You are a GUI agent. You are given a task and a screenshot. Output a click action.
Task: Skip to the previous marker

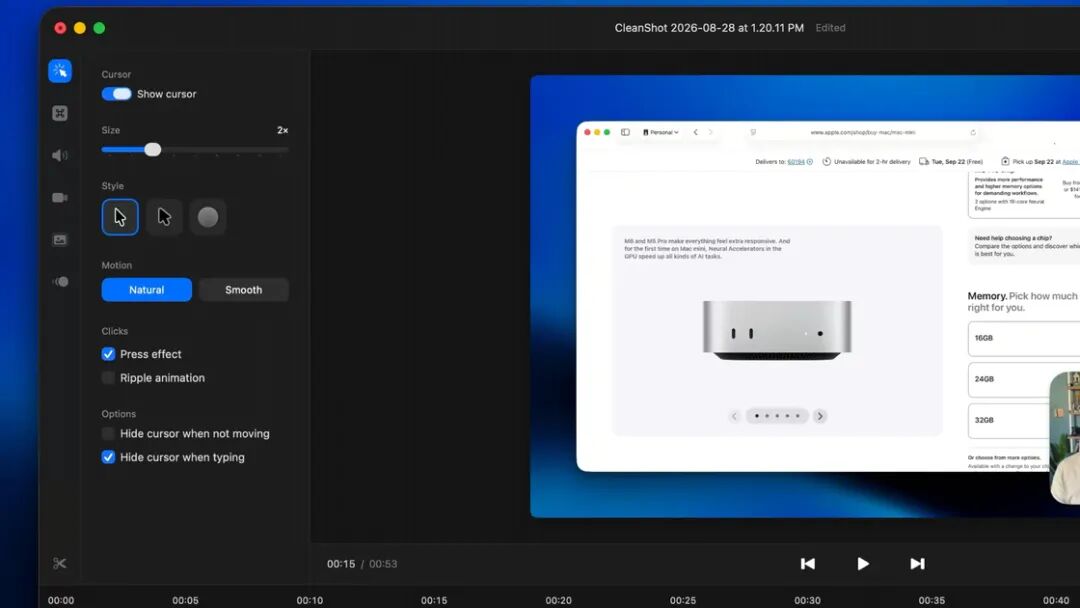click(x=808, y=564)
